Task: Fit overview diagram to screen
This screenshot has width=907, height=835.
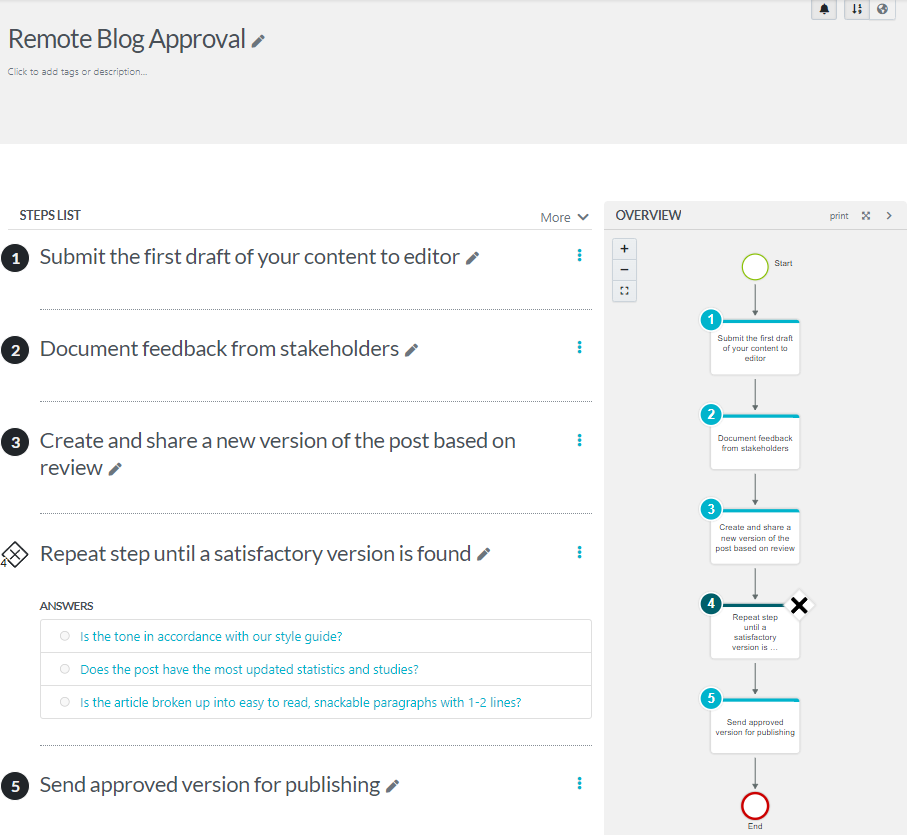Action: pyautogui.click(x=624, y=291)
